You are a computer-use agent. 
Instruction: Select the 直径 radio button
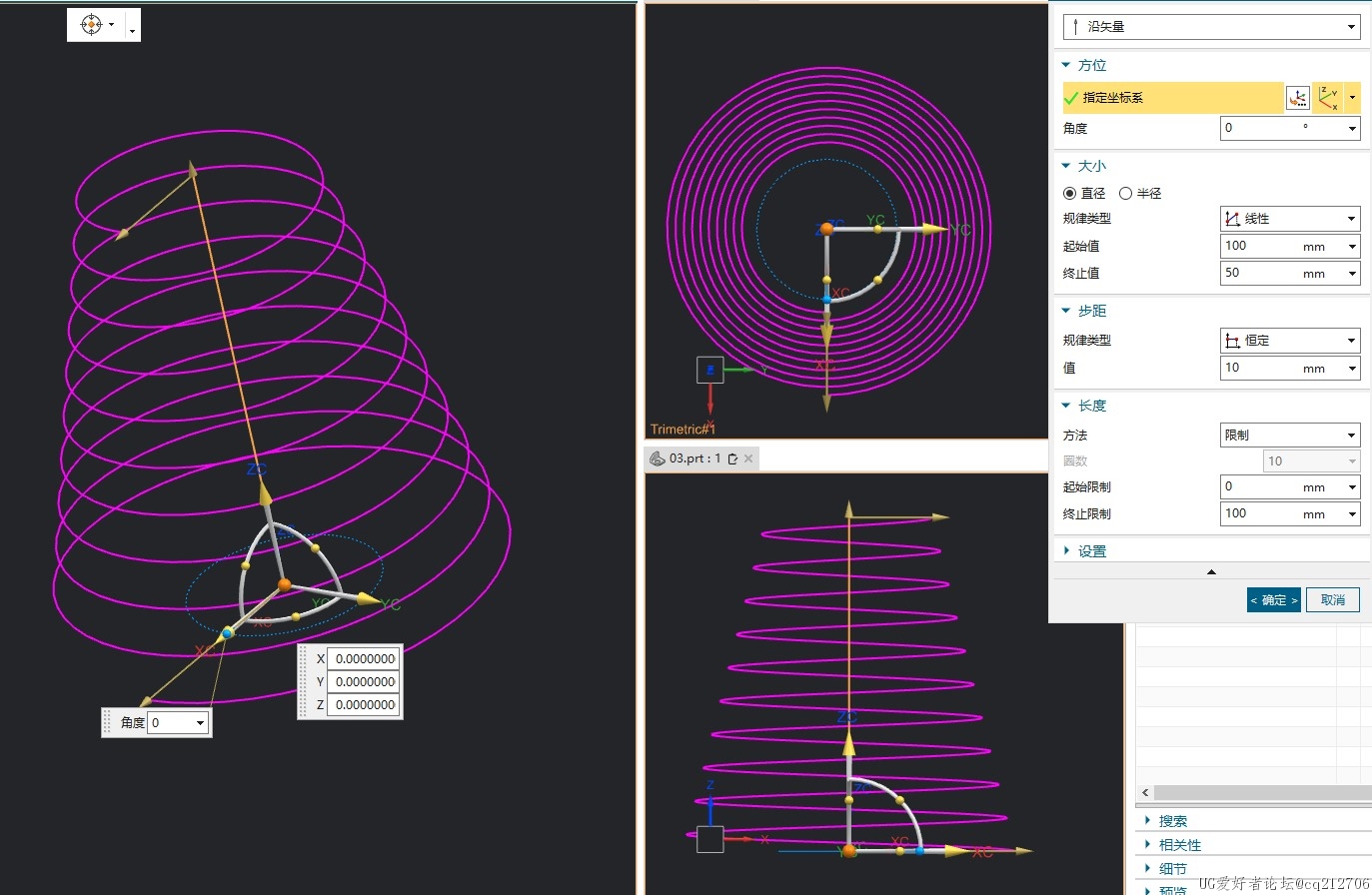pyautogui.click(x=1070, y=193)
